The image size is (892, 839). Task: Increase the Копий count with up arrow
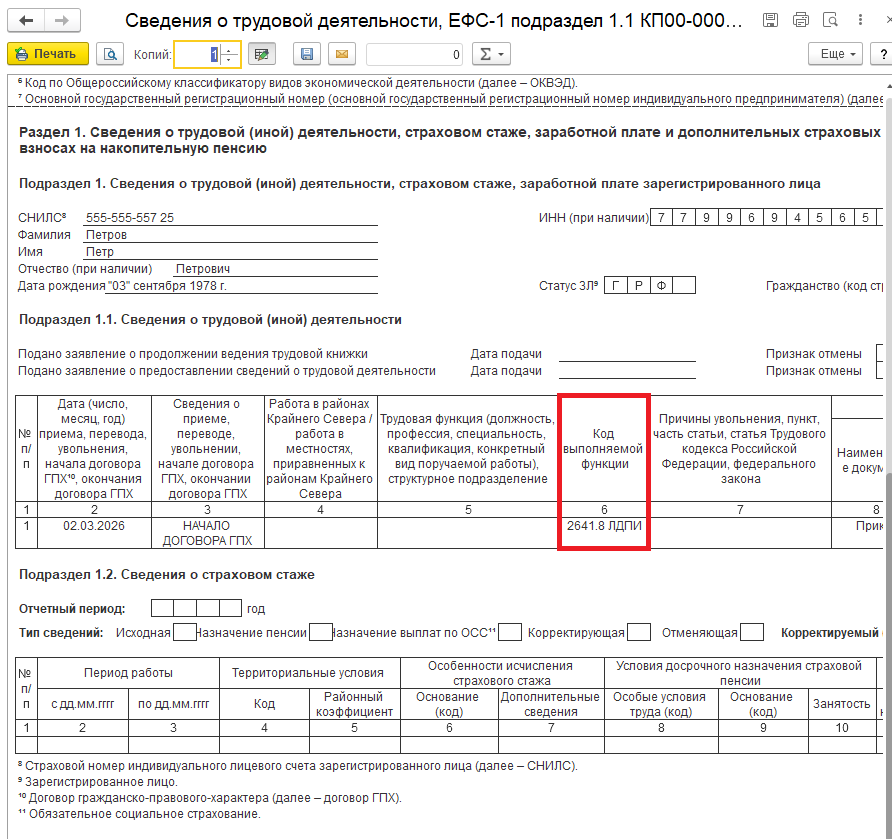click(229, 49)
